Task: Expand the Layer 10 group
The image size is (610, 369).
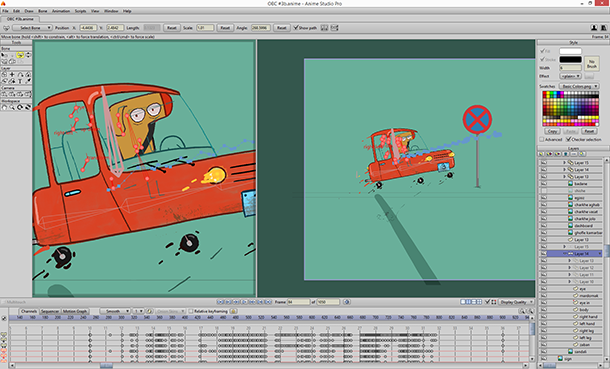Action: click(x=570, y=282)
